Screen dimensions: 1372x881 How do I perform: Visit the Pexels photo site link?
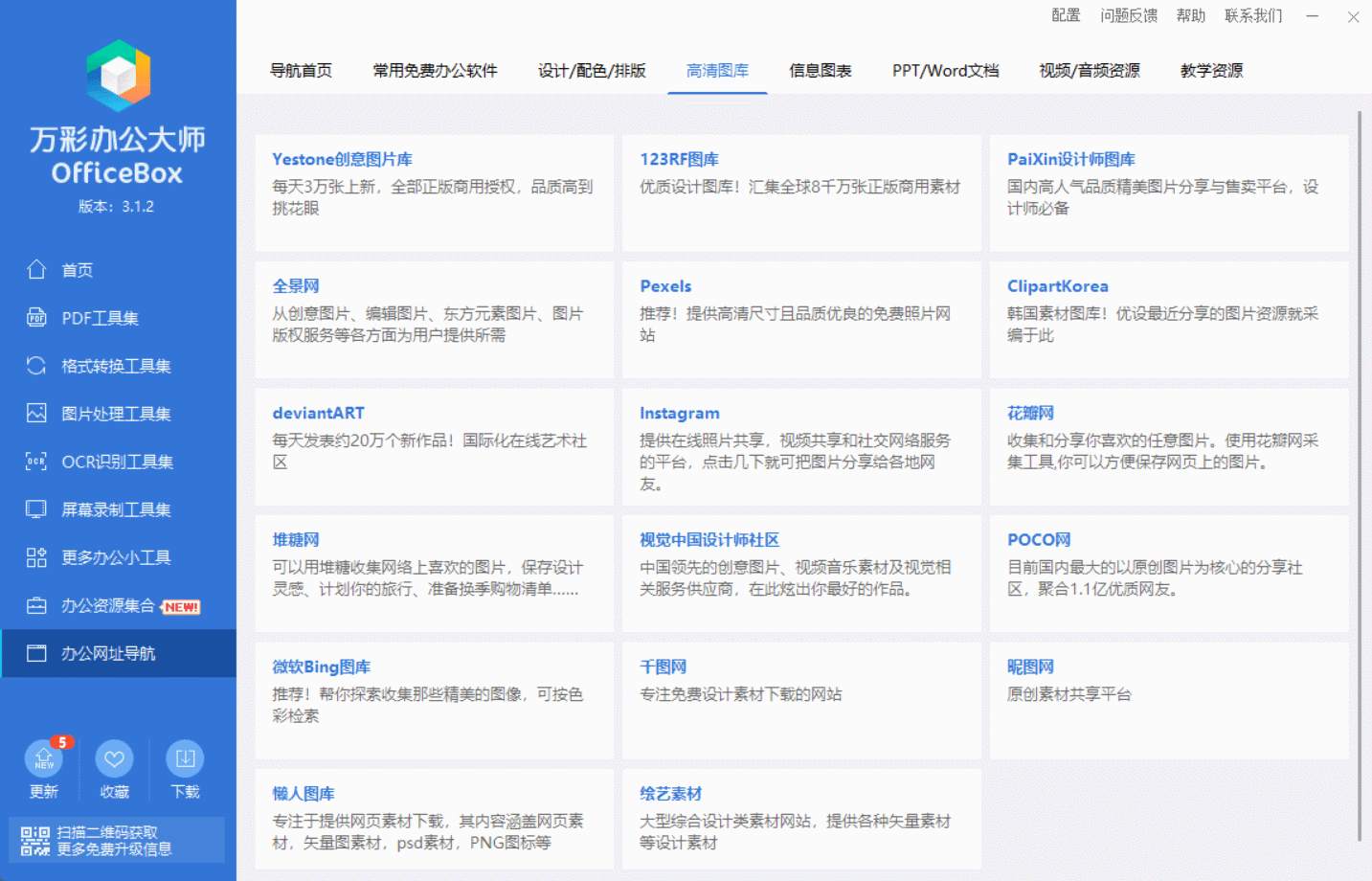tap(665, 285)
